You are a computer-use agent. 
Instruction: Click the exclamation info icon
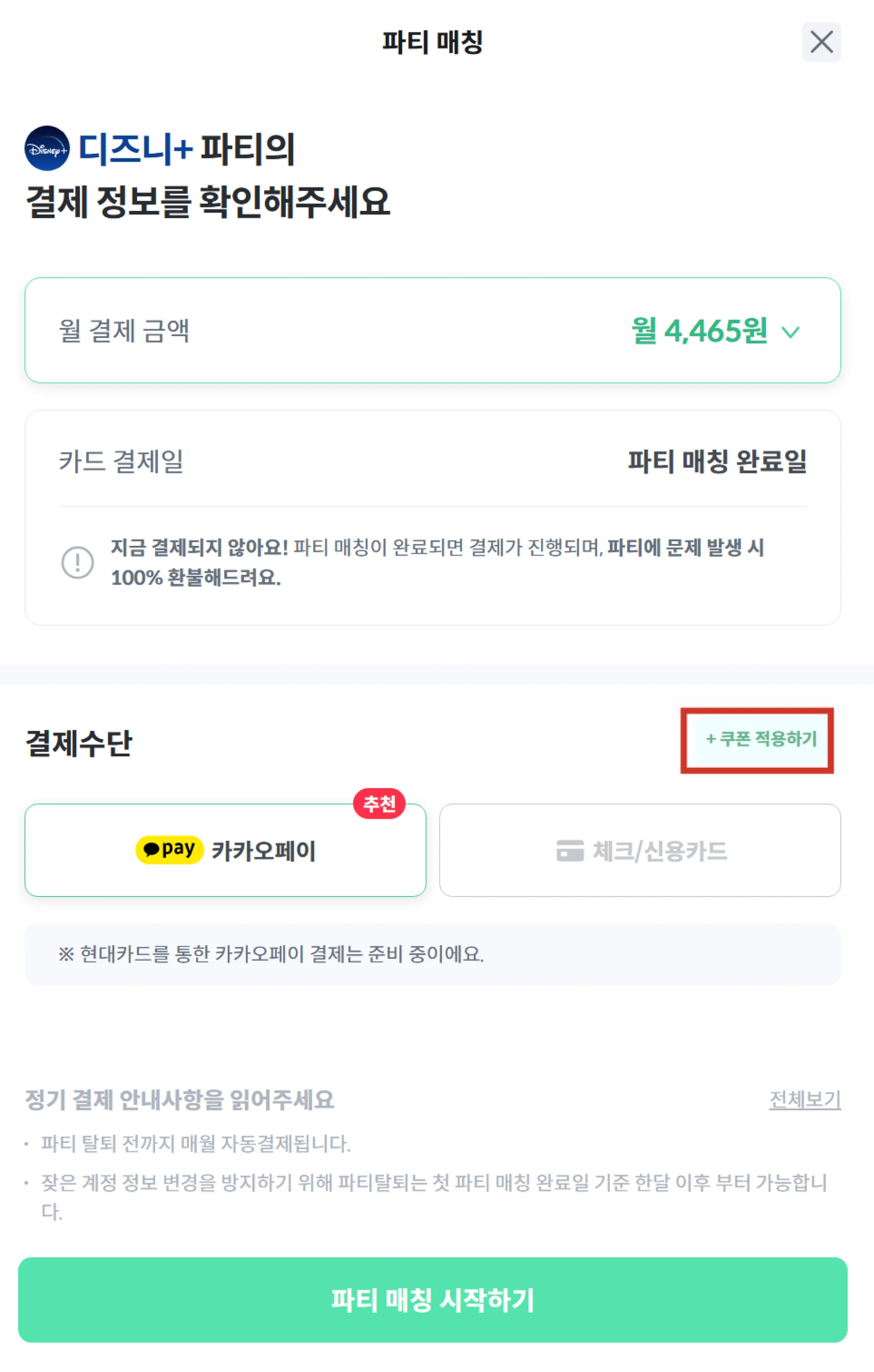coord(77,562)
